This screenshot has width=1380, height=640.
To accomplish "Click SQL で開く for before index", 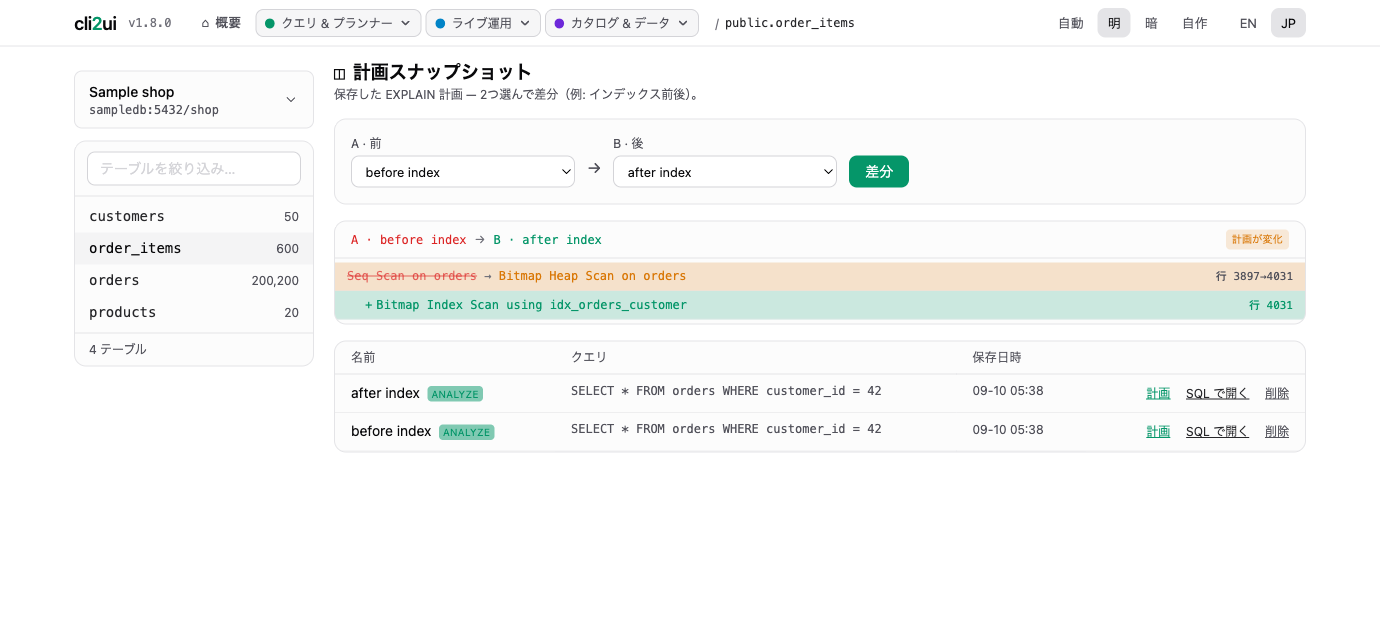I will [1217, 431].
